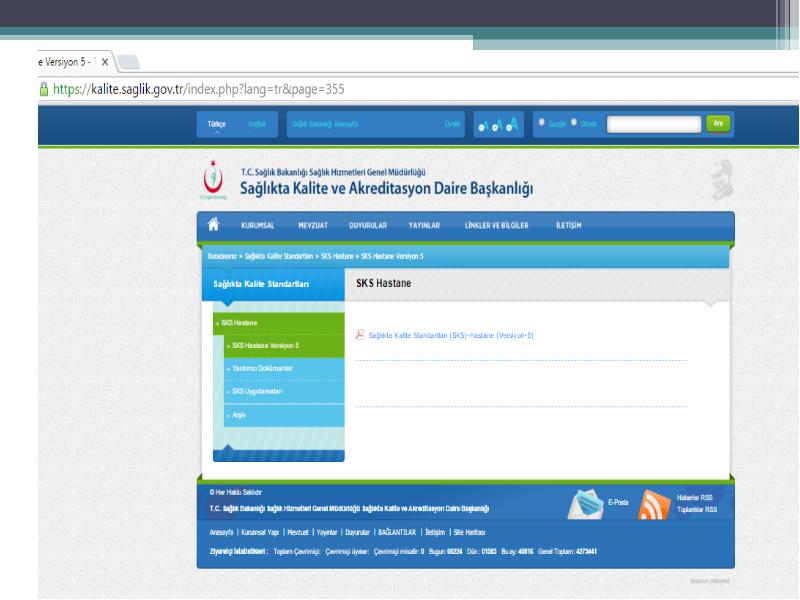Open the LİNKLER VE BİLGİLER menu

pos(496,225)
